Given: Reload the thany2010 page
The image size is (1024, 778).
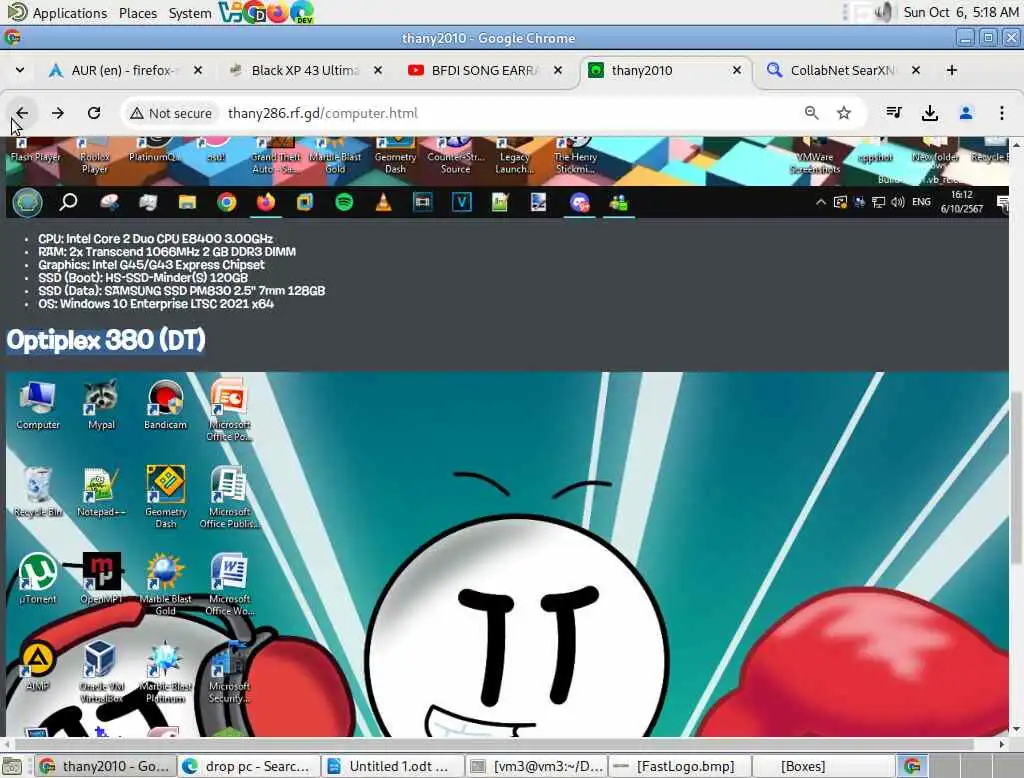Looking at the screenshot, I should click(x=94, y=113).
